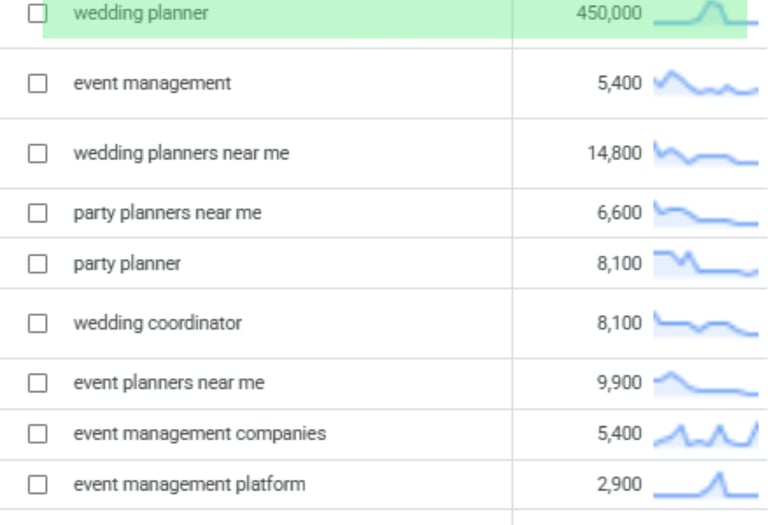
Task: Tick the event management platform checkbox
Action: click(38, 485)
